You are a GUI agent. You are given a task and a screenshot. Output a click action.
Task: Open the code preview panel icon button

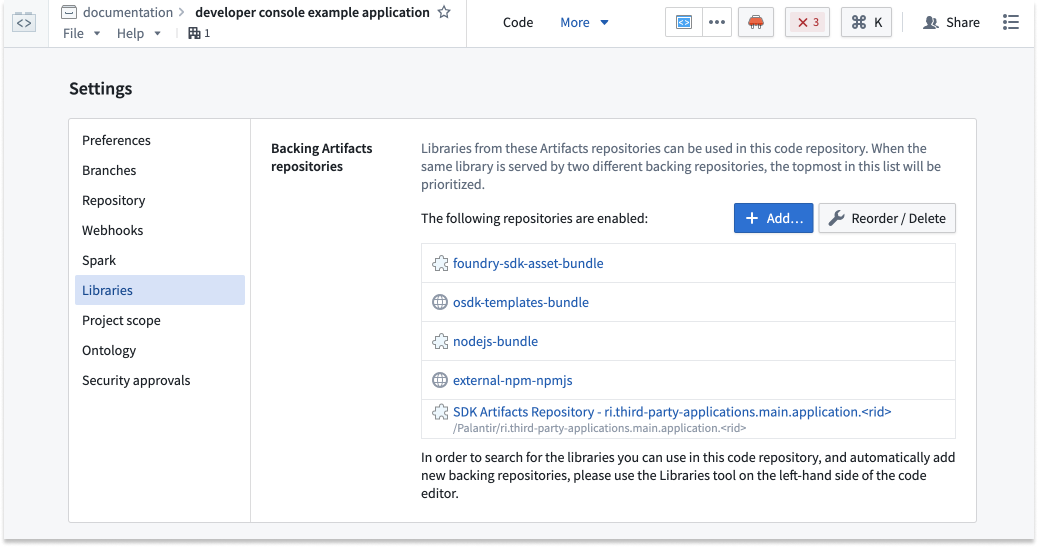coord(683,23)
